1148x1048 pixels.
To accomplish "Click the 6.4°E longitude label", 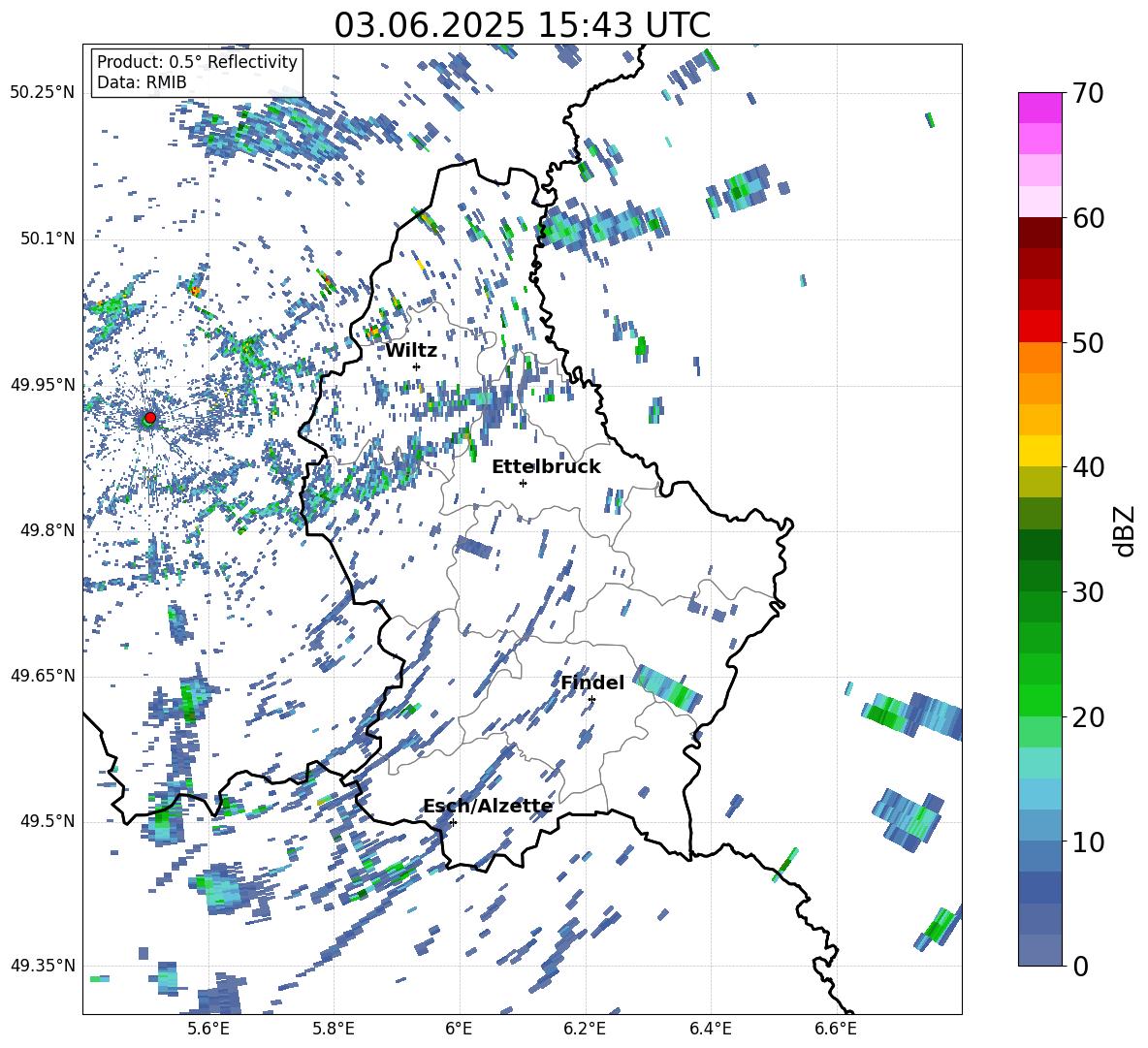I will pyautogui.click(x=711, y=1029).
